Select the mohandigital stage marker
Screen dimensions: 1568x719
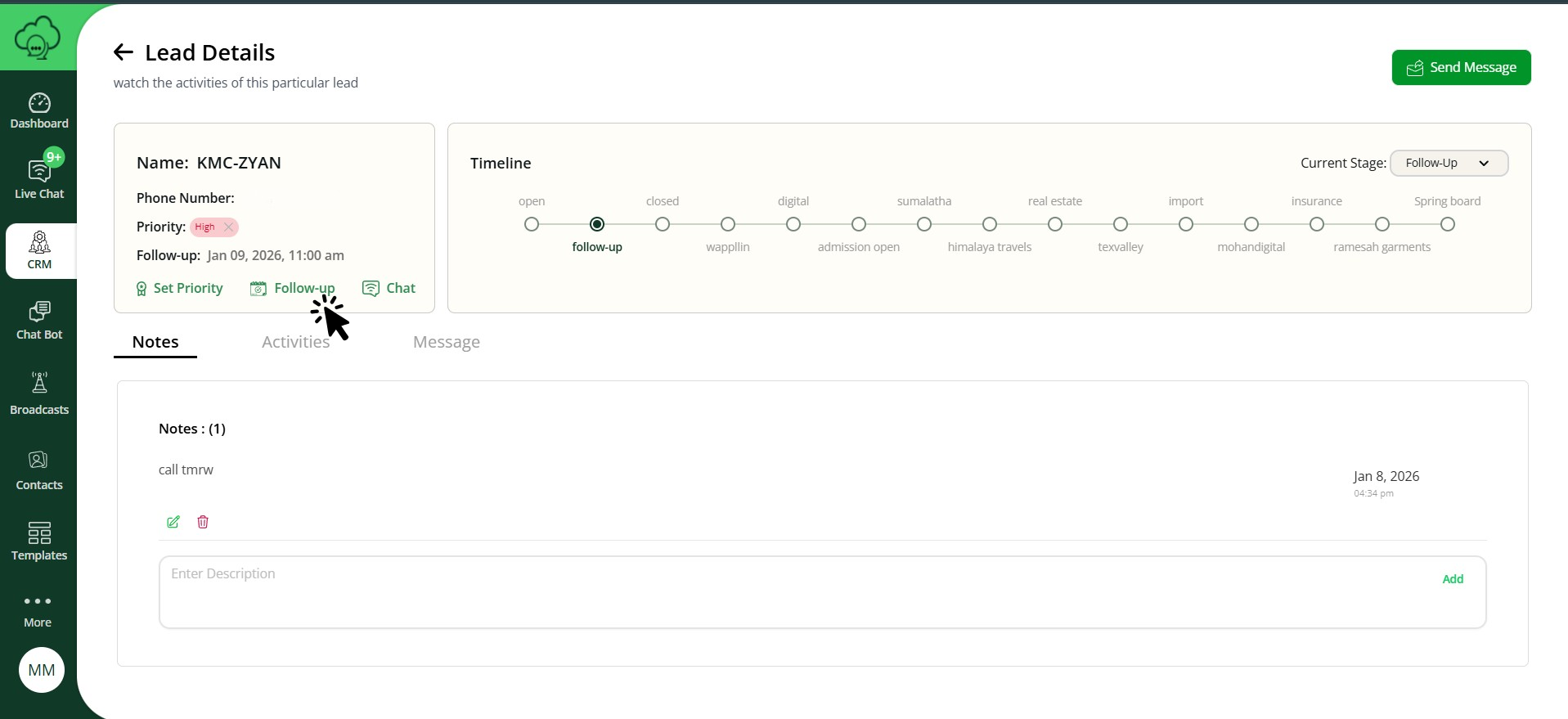1251,224
